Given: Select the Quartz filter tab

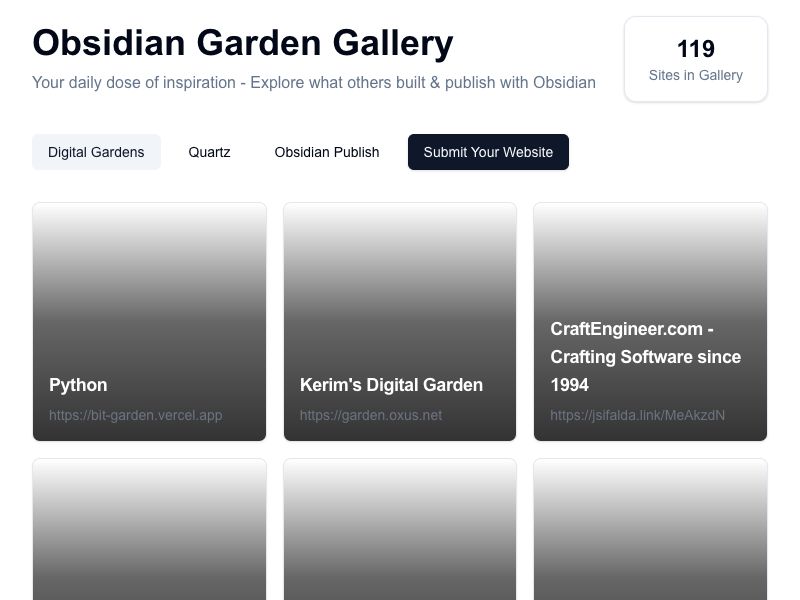Looking at the screenshot, I should [x=209, y=152].
